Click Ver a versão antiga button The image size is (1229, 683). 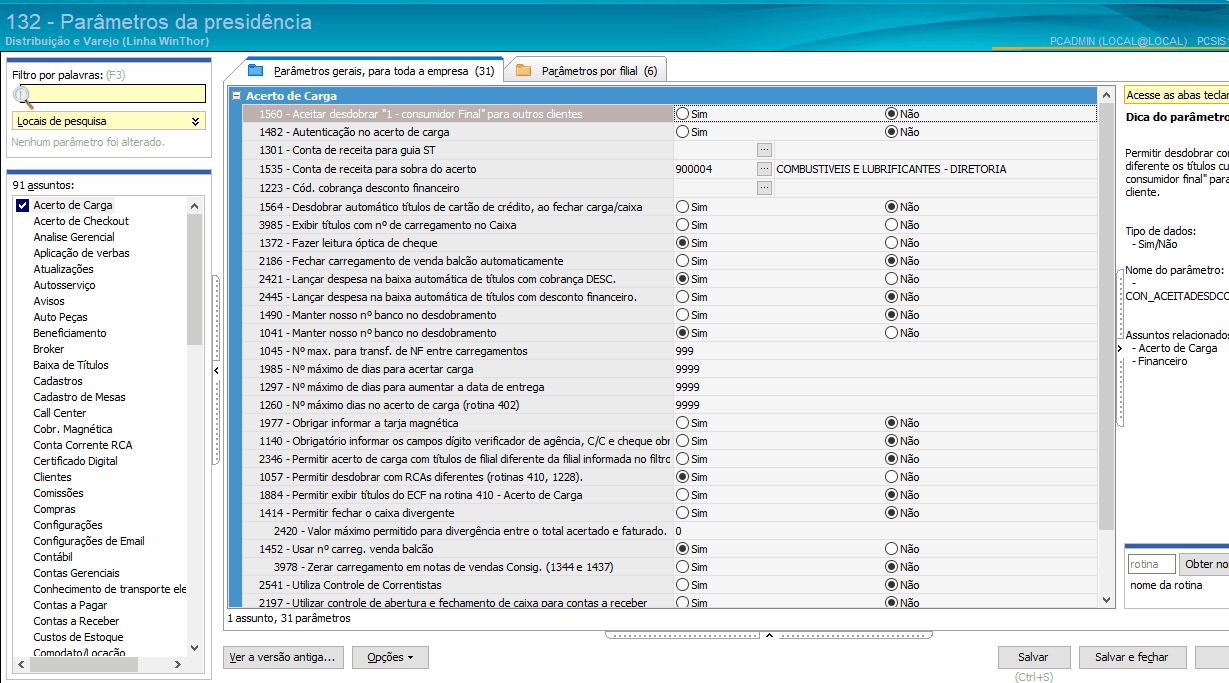[284, 657]
